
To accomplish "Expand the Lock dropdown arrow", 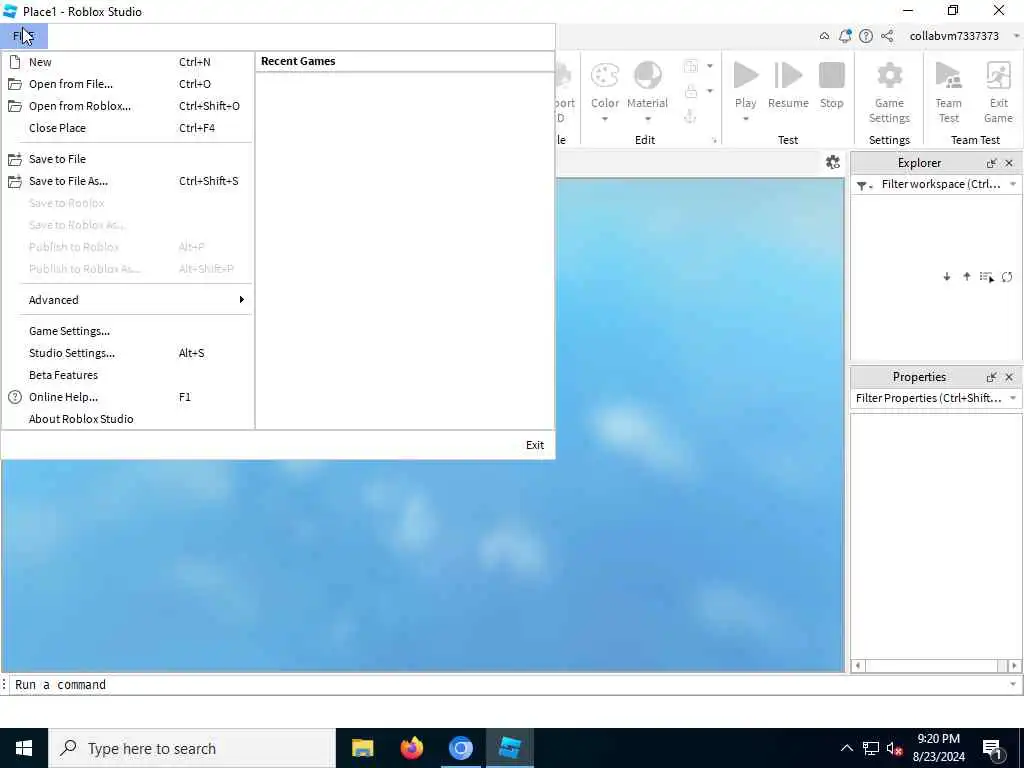I will [x=710, y=91].
